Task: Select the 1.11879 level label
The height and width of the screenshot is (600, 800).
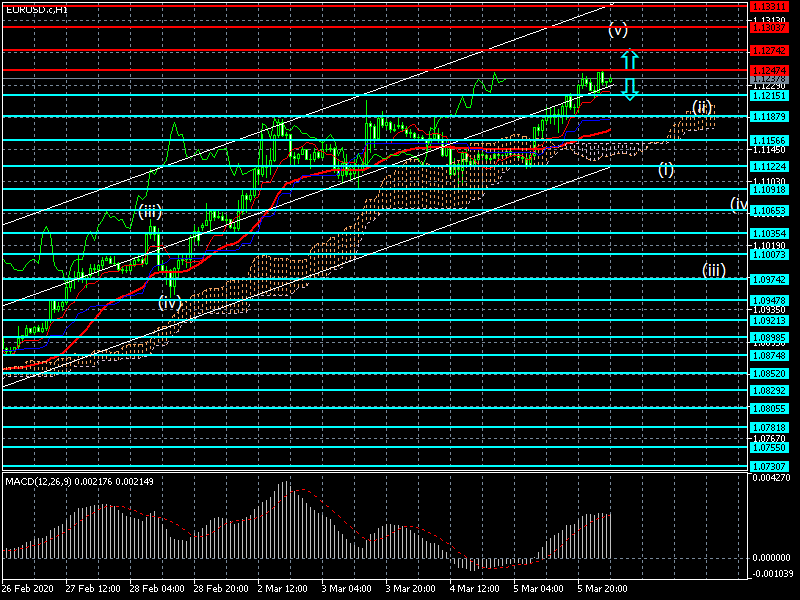Action: [768, 117]
